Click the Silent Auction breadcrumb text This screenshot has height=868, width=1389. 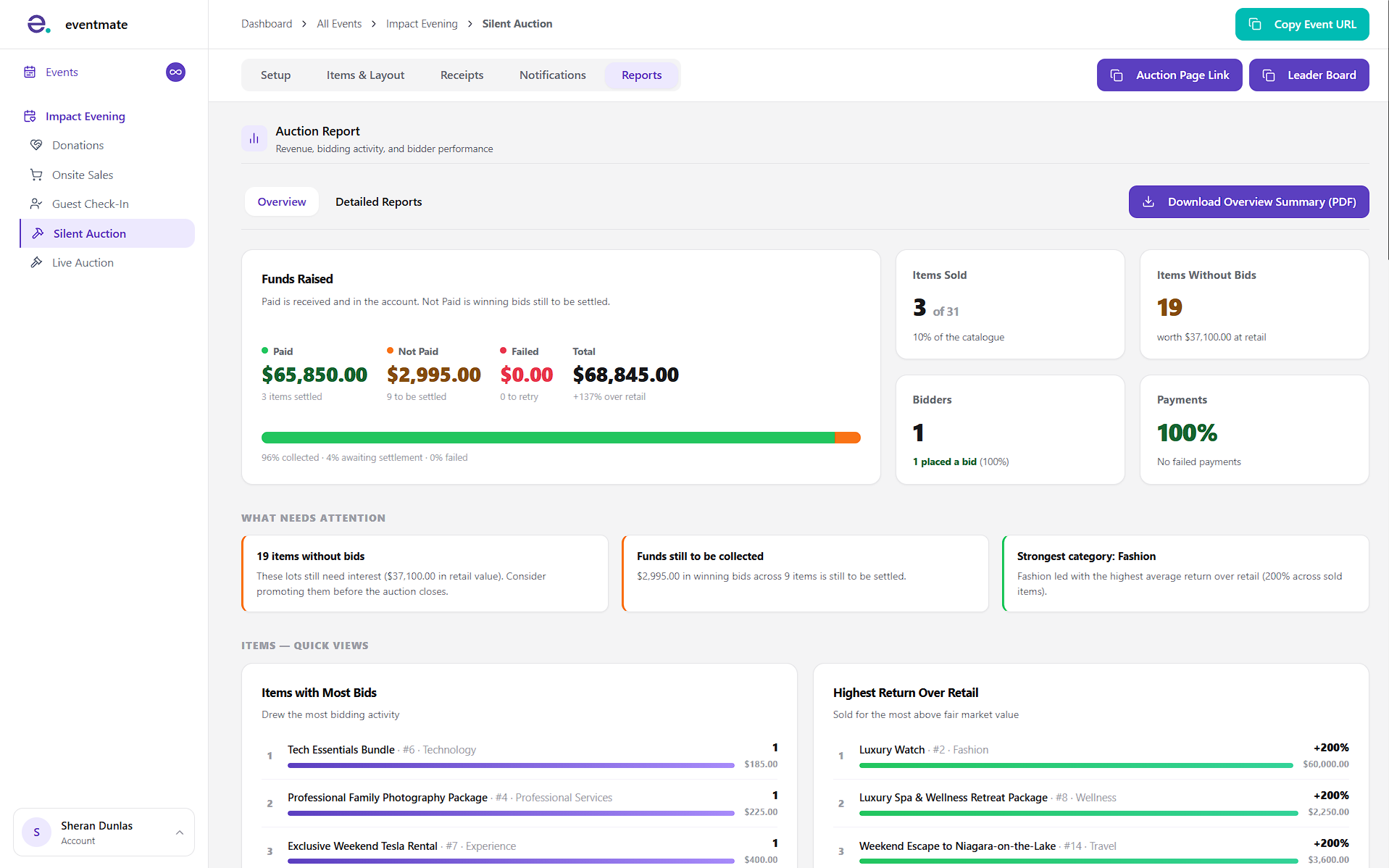pos(517,24)
